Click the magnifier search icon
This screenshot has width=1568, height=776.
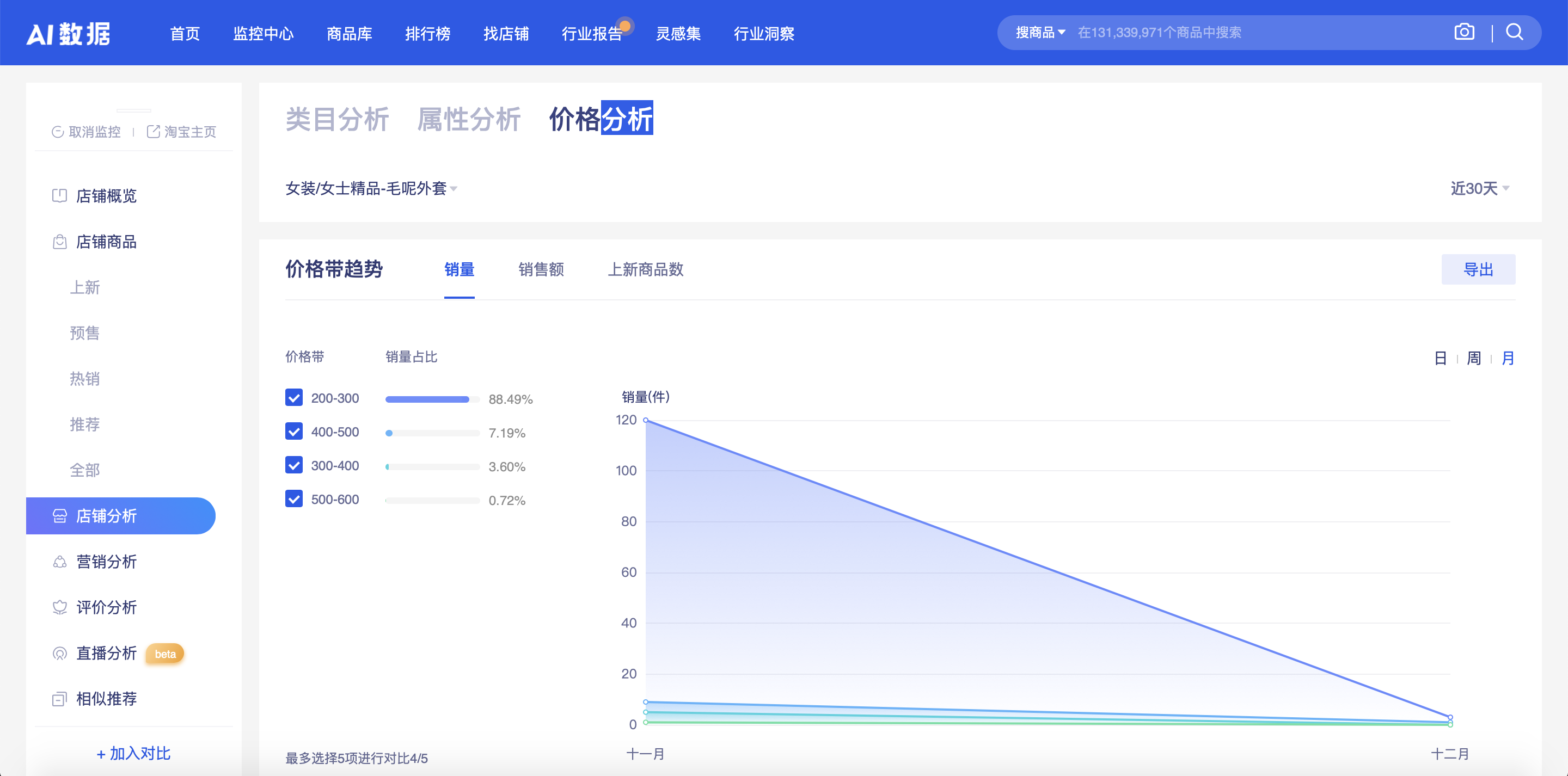[x=1514, y=32]
